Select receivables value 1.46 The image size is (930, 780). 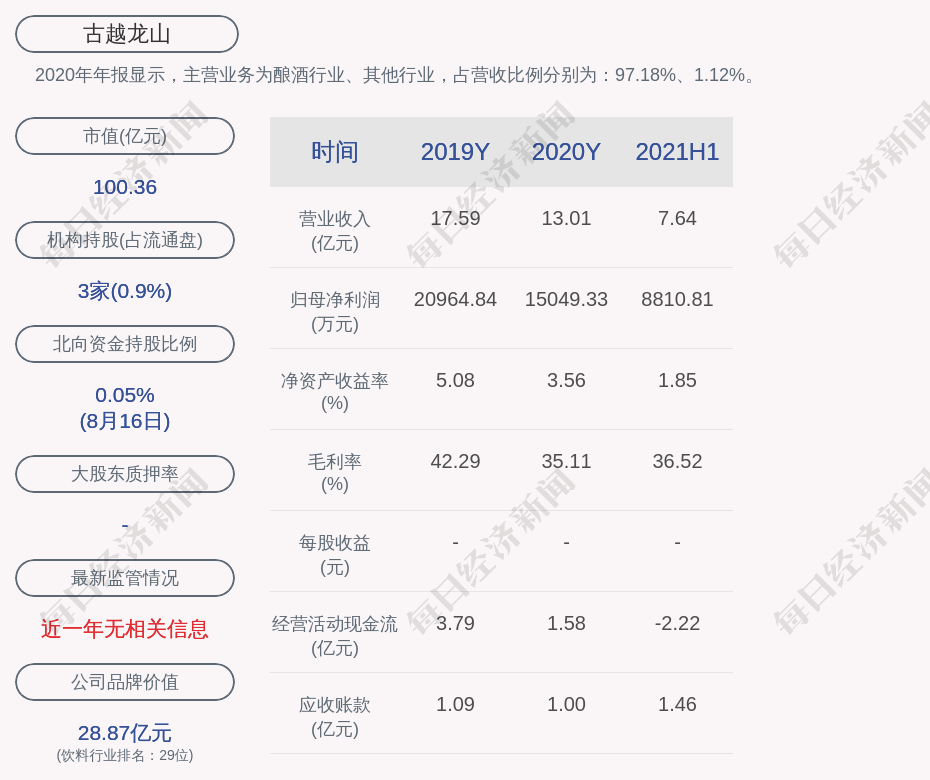pyautogui.click(x=677, y=704)
